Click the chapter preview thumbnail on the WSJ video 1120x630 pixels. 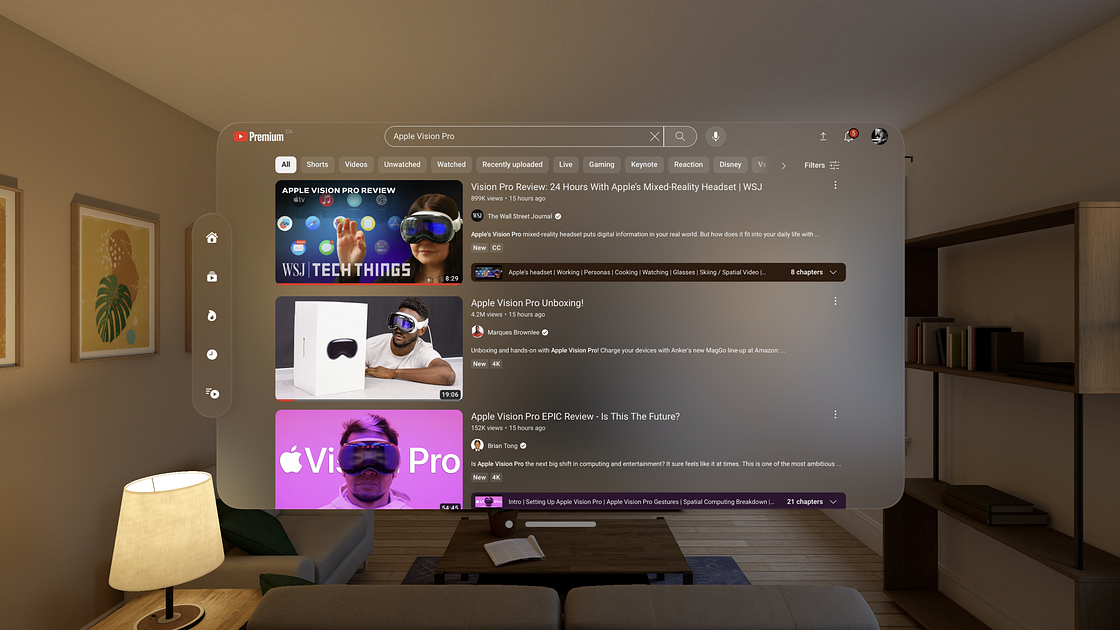(489, 272)
